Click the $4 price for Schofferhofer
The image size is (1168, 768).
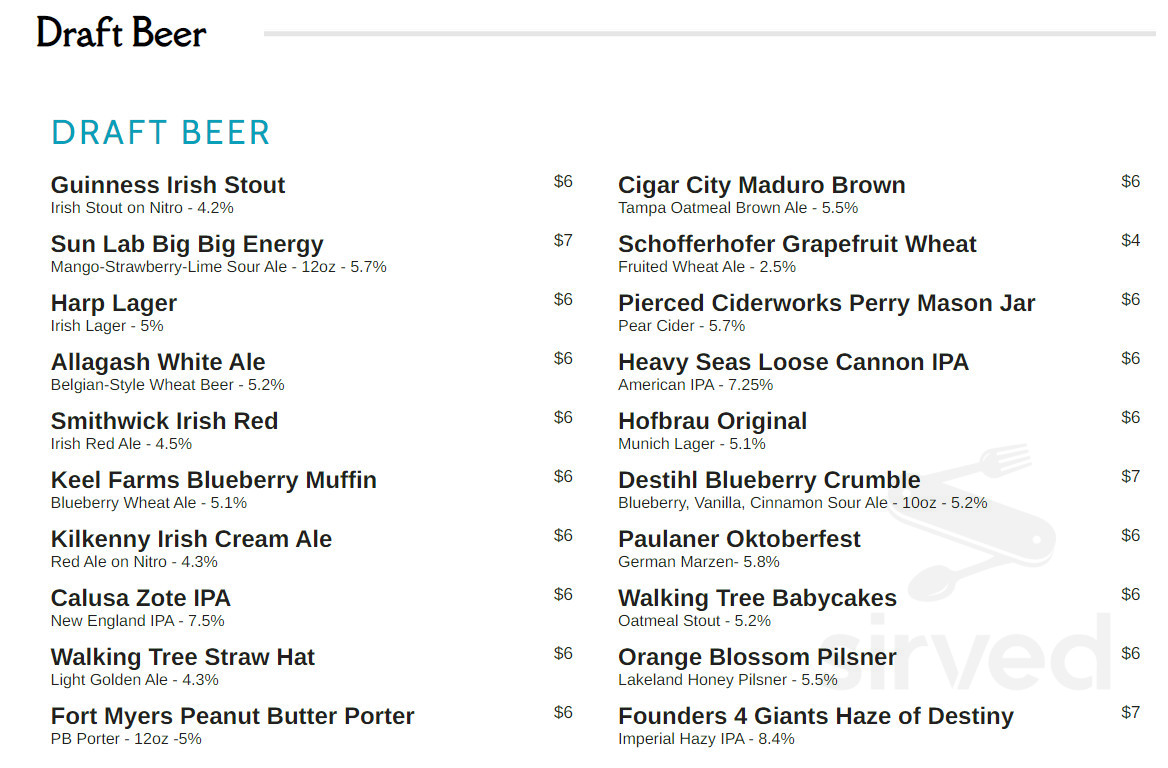pyautogui.click(x=1130, y=240)
